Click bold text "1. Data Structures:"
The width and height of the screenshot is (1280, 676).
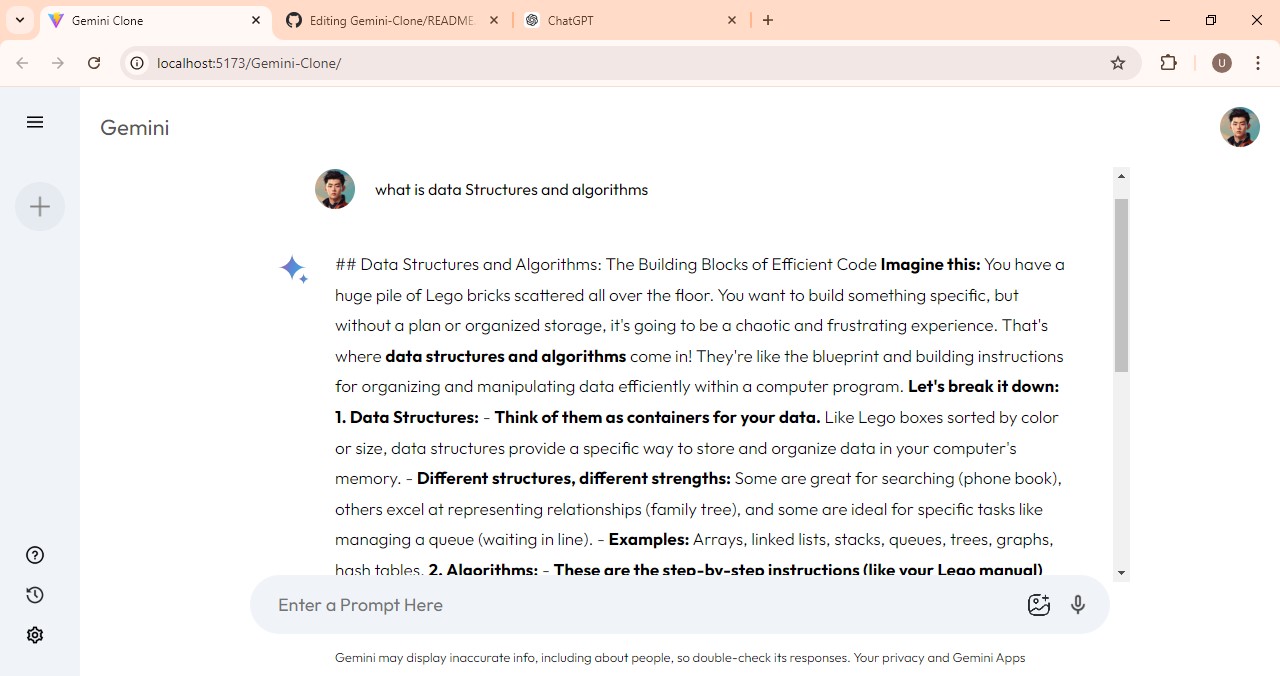pos(407,417)
